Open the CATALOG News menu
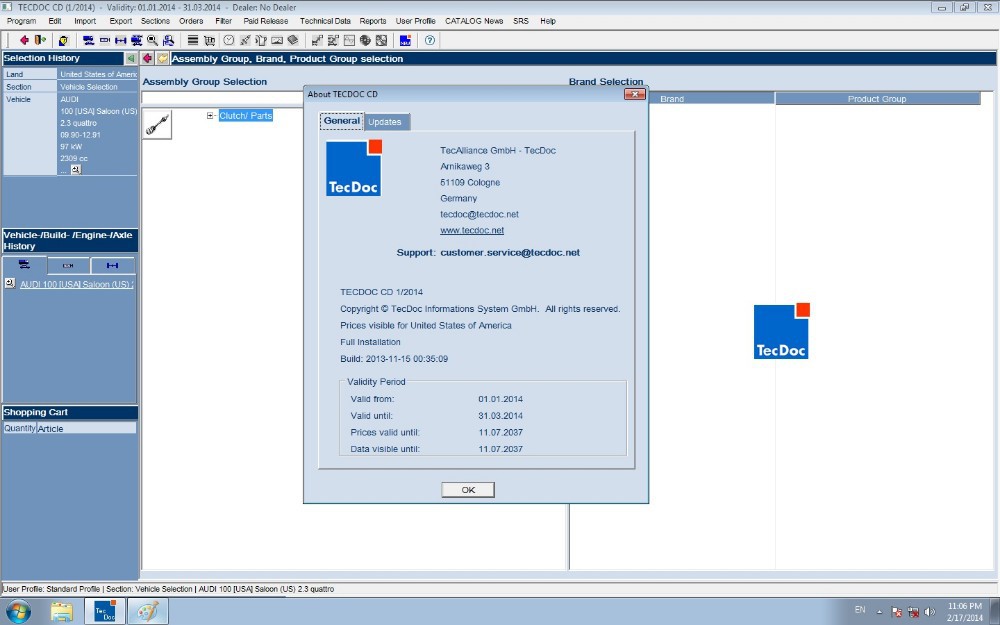The height and width of the screenshot is (625, 1000). 474,21
